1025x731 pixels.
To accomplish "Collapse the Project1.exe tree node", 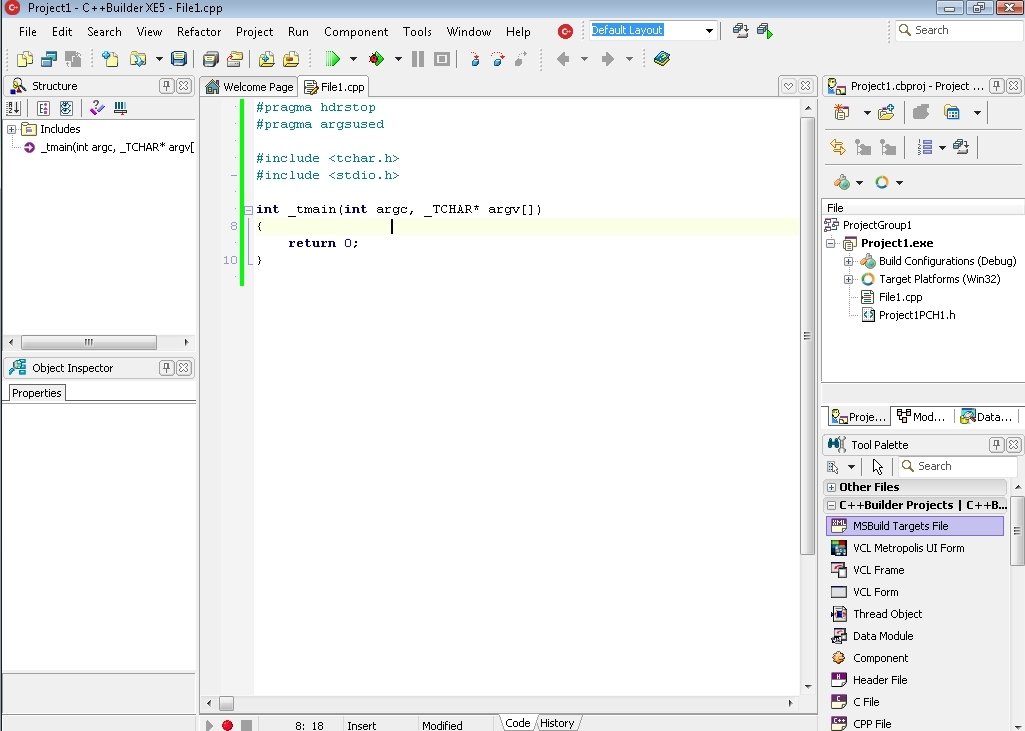I will [x=831, y=243].
